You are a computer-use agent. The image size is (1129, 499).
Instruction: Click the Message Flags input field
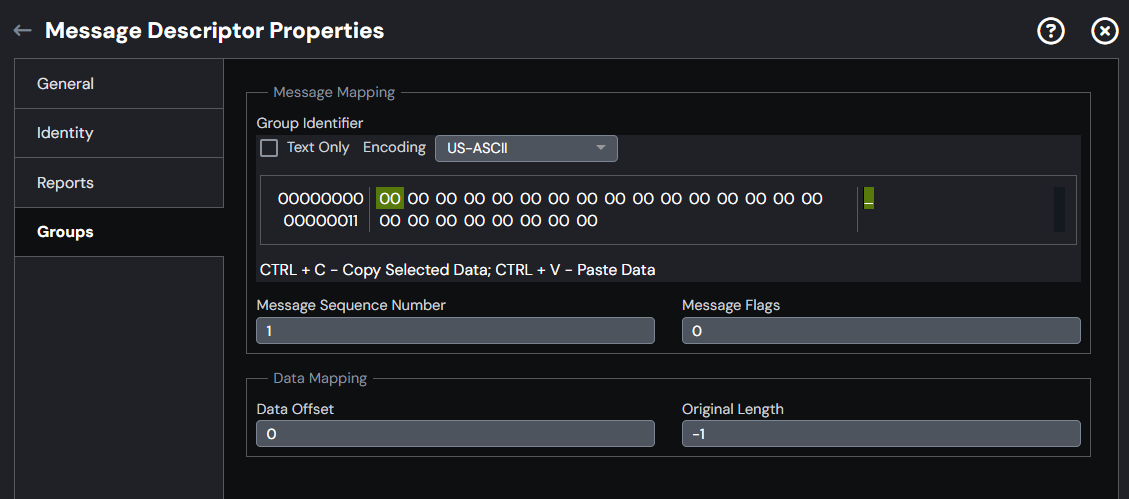pos(881,331)
